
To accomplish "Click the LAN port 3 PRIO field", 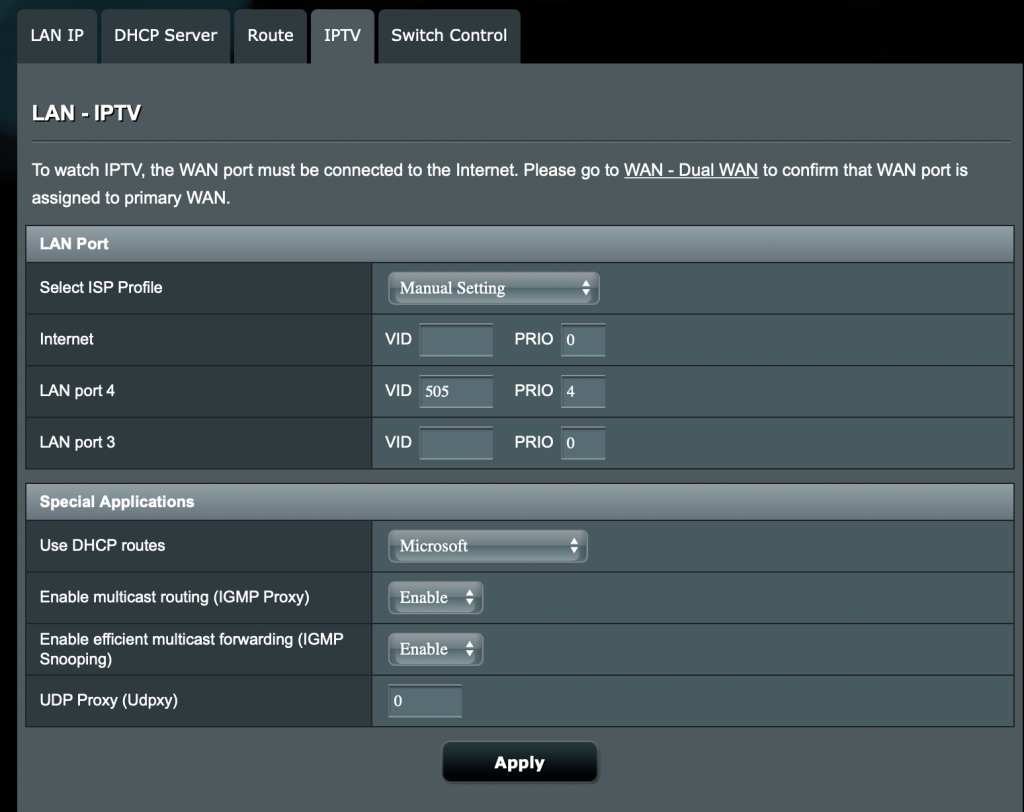I will point(583,442).
